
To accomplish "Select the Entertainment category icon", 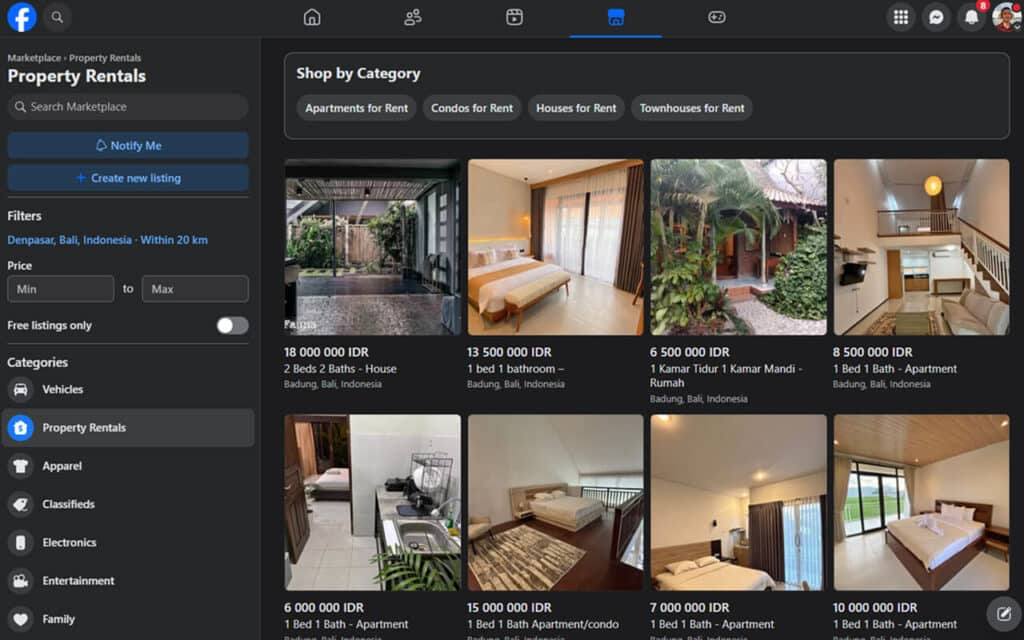I will tap(21, 581).
